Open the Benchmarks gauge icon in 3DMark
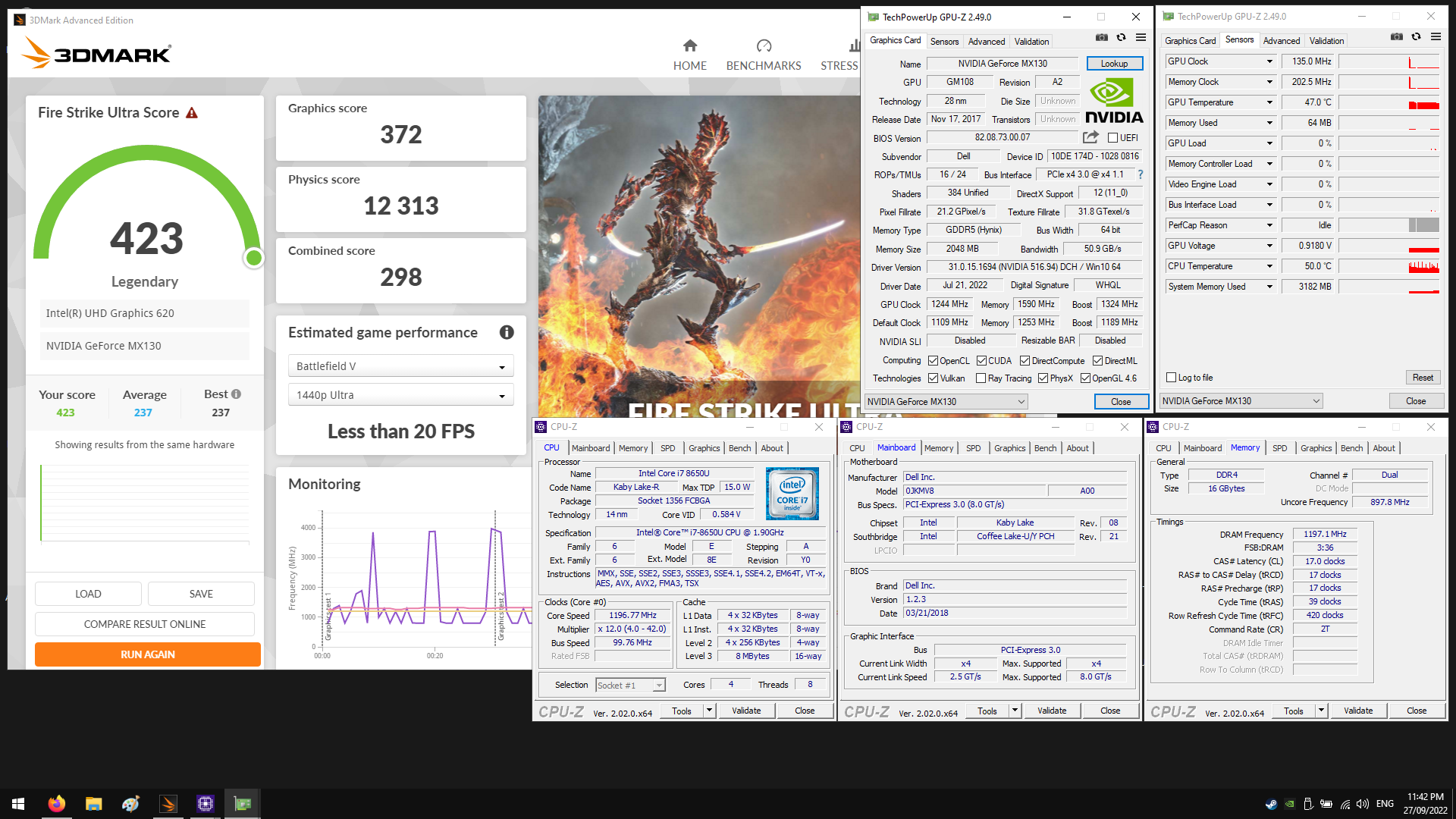The height and width of the screenshot is (819, 1456). (764, 45)
